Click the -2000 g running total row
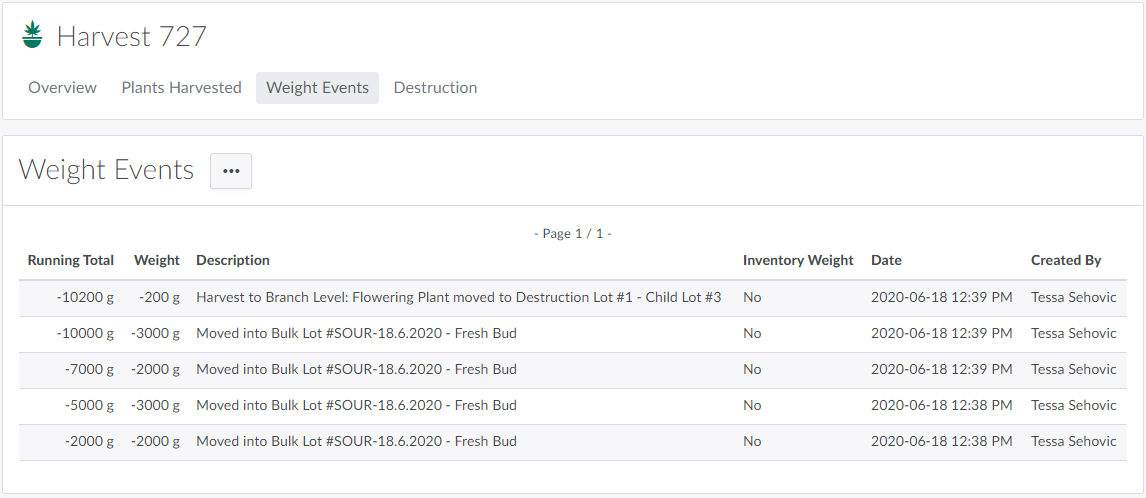The width and height of the screenshot is (1146, 498). (89, 442)
